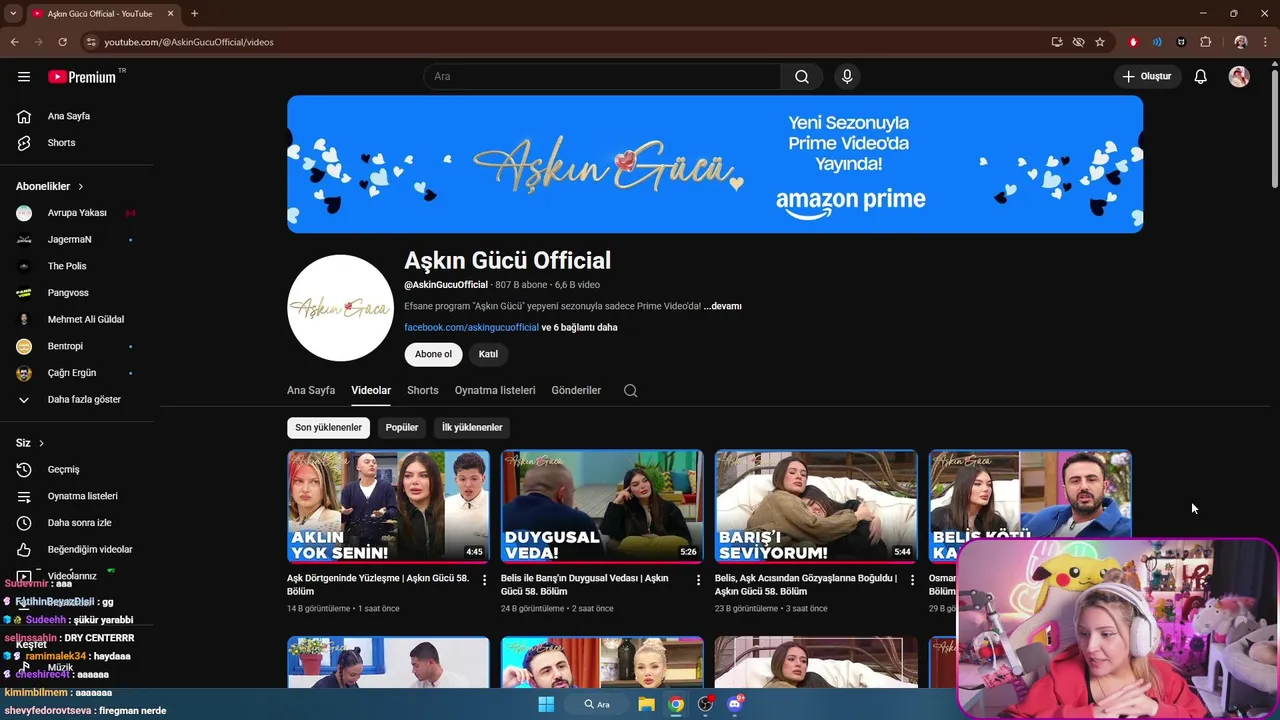Bookmark this page with the star icon
Screen dimensions: 1280x720
(x=1100, y=42)
